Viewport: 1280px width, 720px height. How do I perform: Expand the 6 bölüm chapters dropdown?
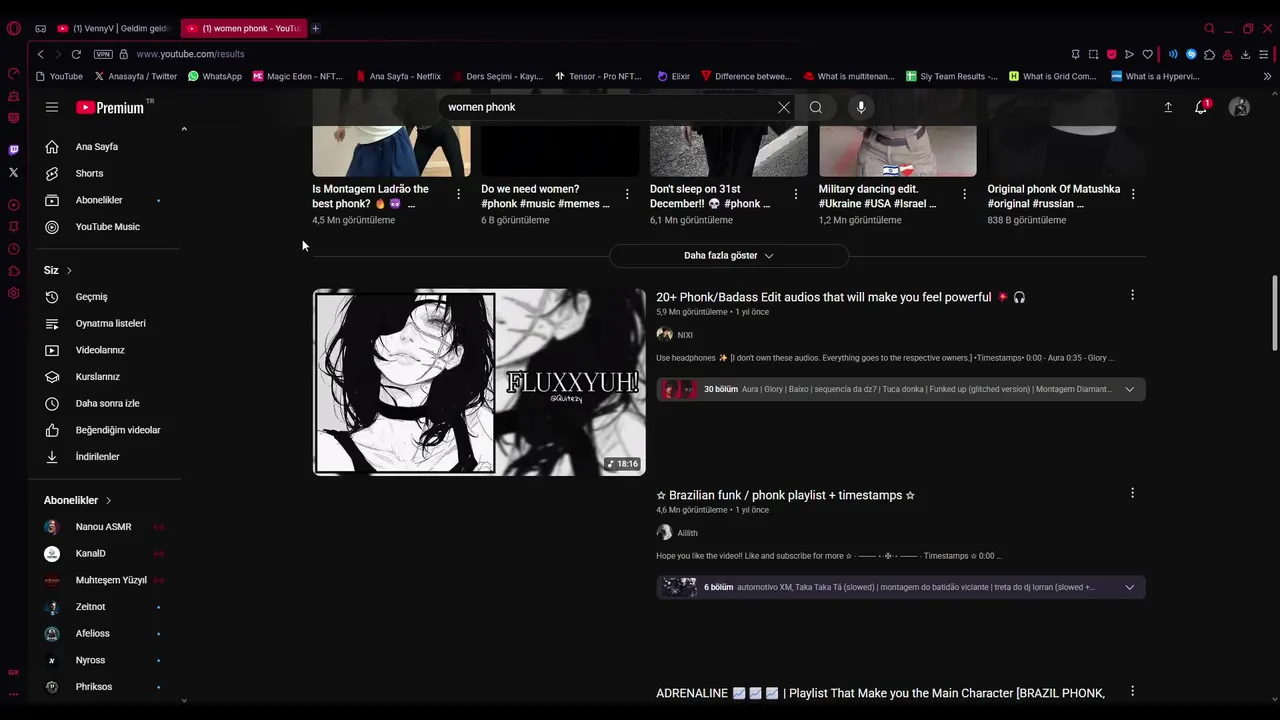tap(1129, 587)
